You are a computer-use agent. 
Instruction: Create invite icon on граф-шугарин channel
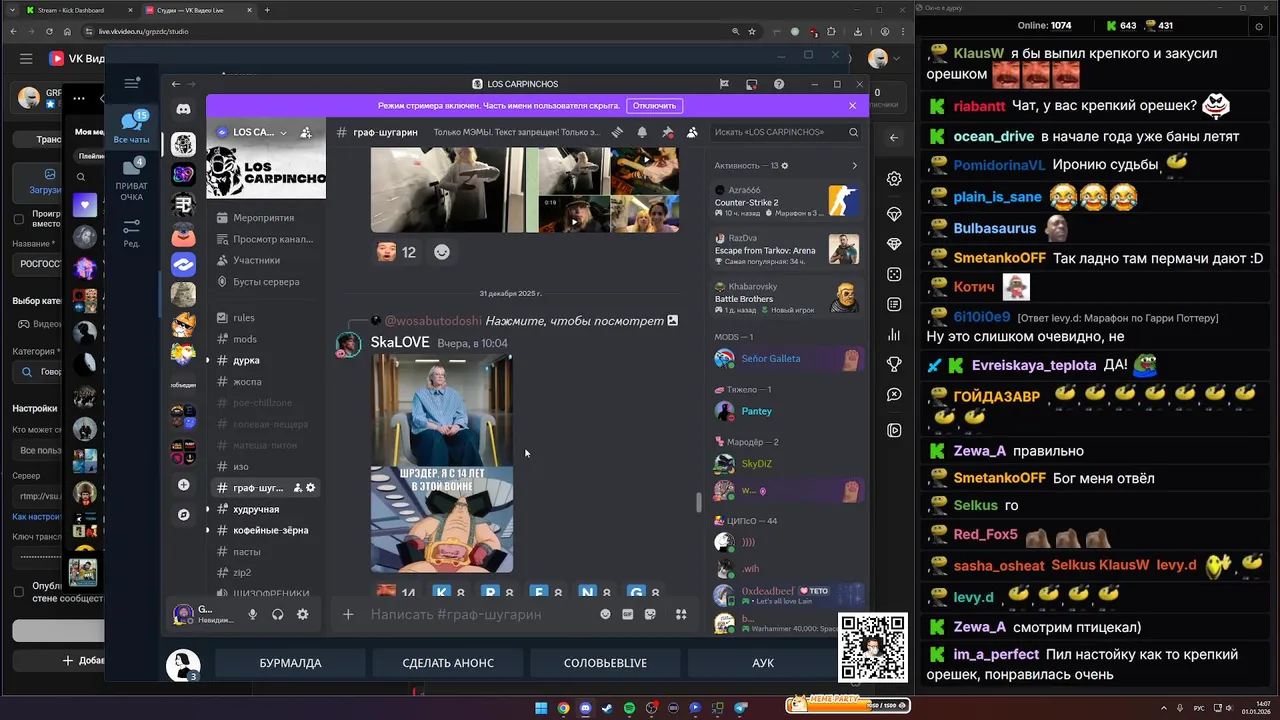(298, 488)
